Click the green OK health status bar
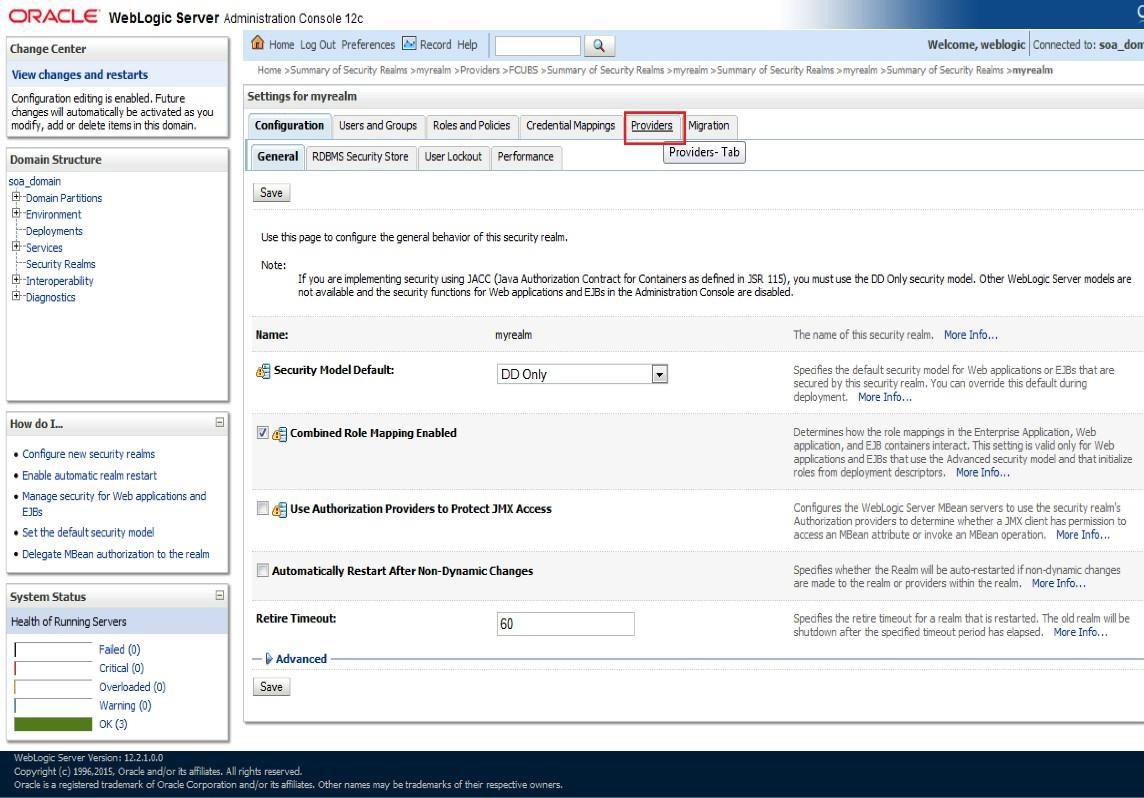Screen dimensions: 1144x798 (53, 724)
